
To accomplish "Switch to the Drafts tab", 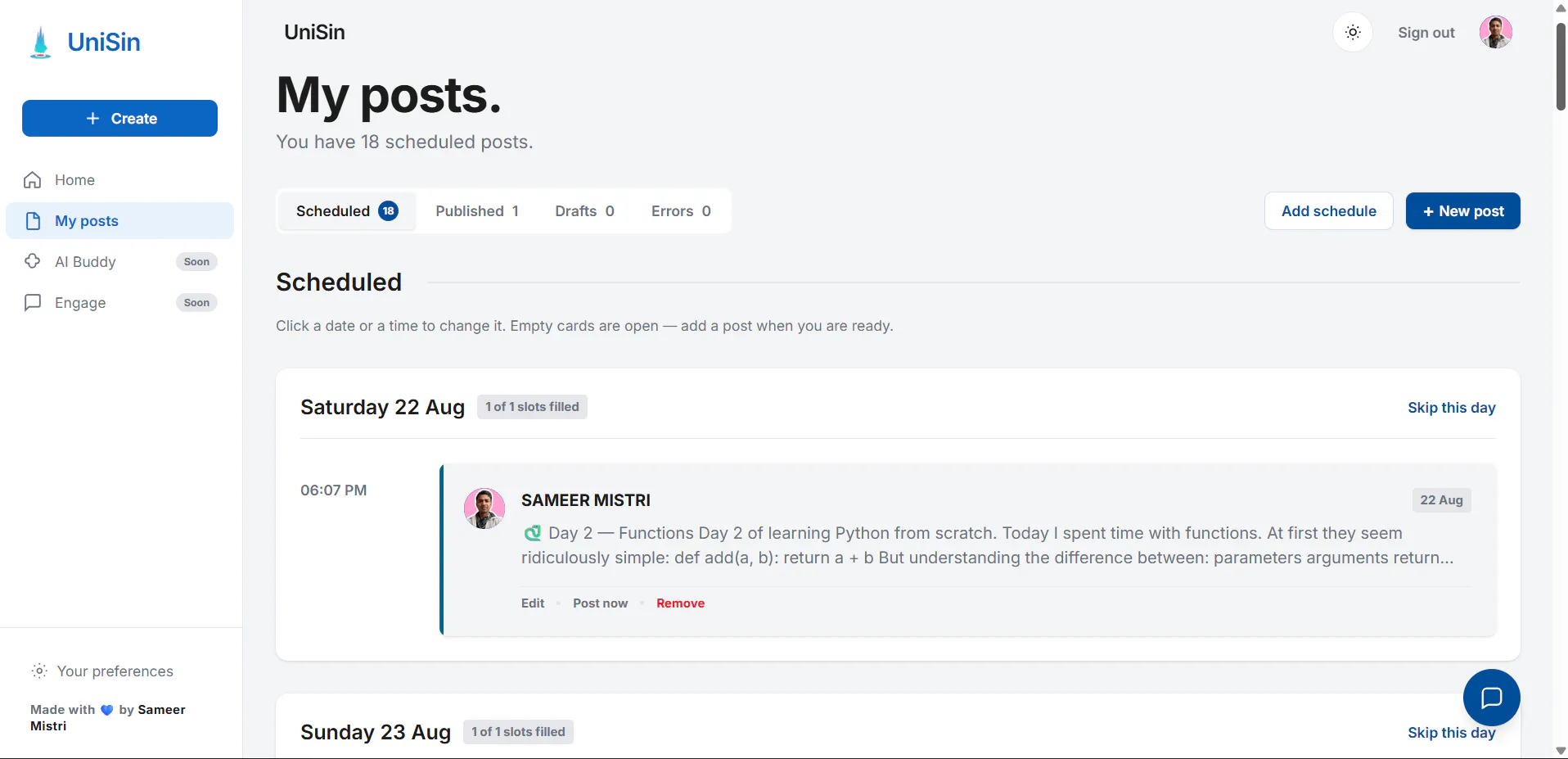I will [584, 211].
